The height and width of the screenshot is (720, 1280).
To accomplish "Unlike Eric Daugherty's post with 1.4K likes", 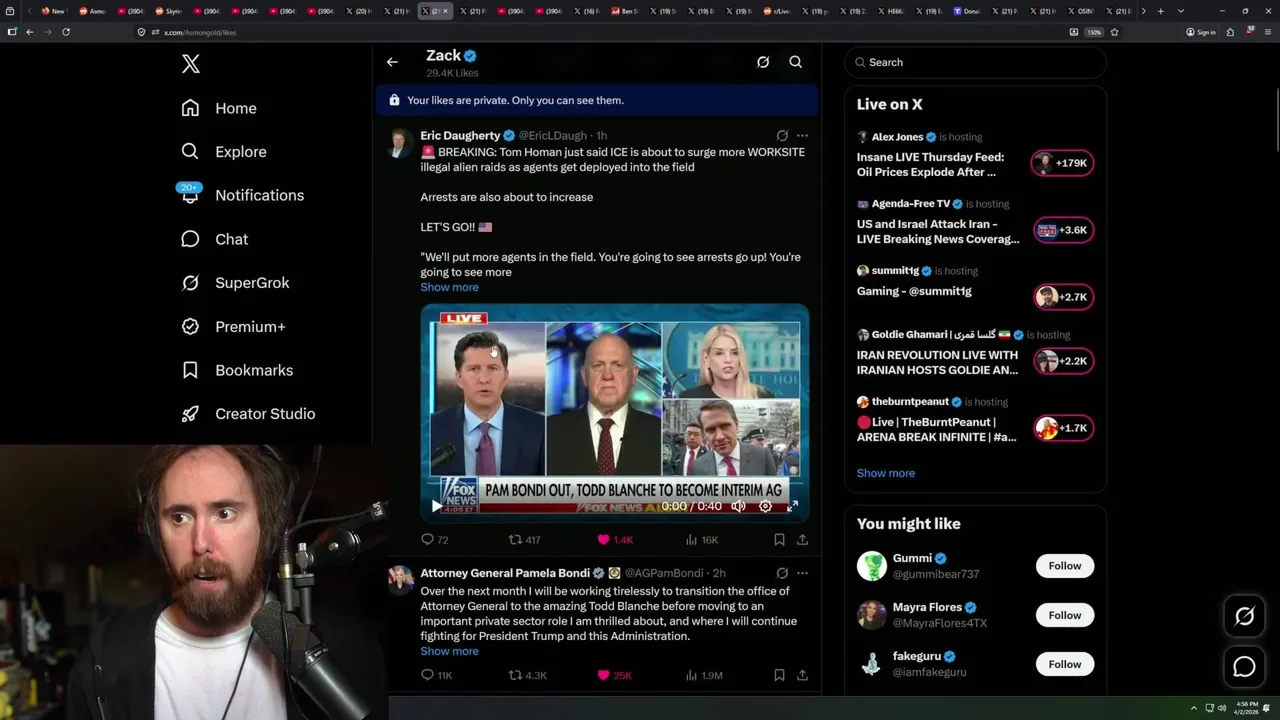I will [615, 540].
